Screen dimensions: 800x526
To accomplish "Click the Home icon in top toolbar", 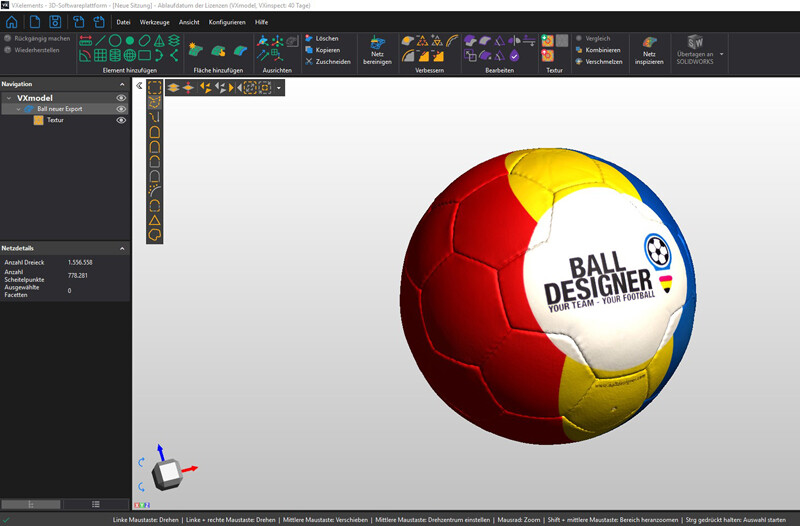I will coord(12,21).
